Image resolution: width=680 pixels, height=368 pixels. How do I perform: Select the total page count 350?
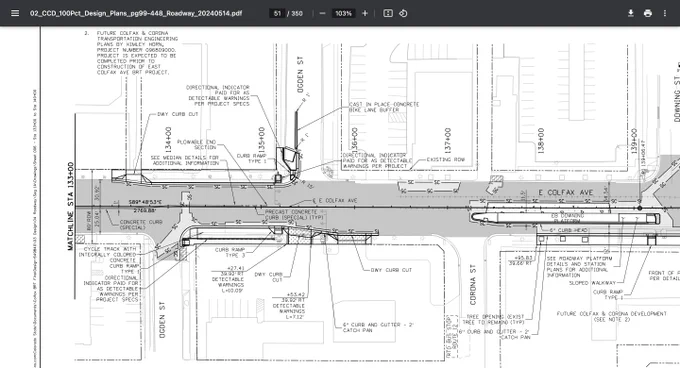297,13
